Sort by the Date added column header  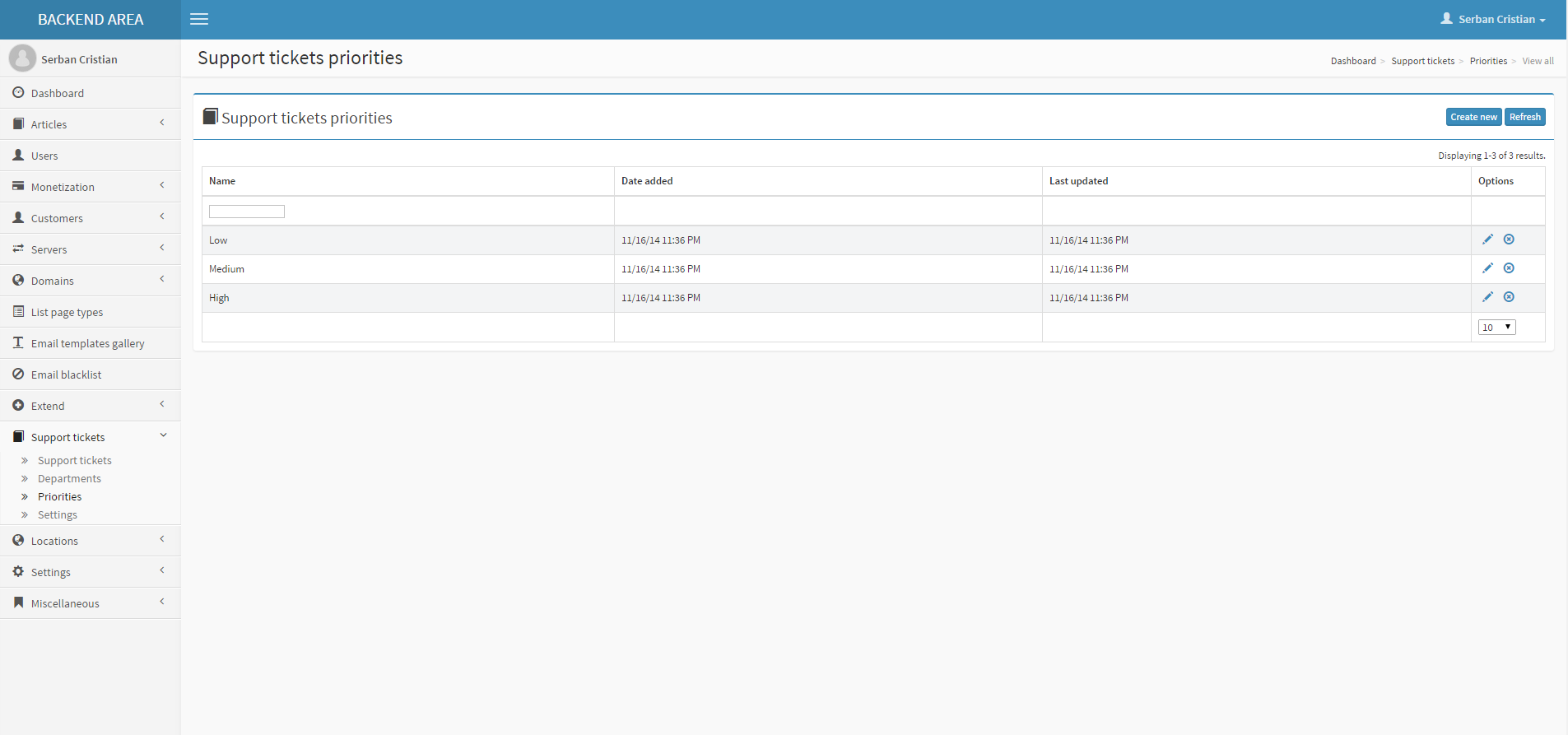647,181
